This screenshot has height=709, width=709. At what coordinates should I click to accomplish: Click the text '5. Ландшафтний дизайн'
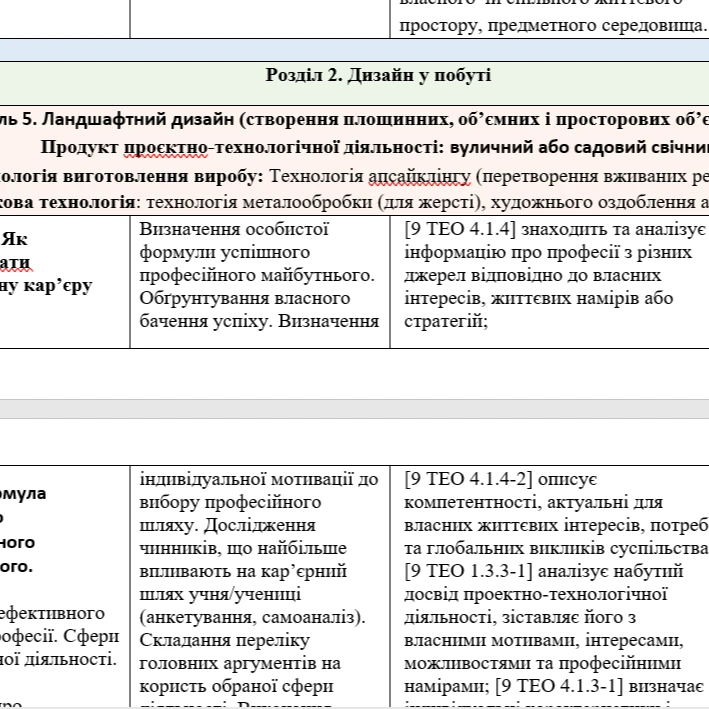click(x=128, y=119)
